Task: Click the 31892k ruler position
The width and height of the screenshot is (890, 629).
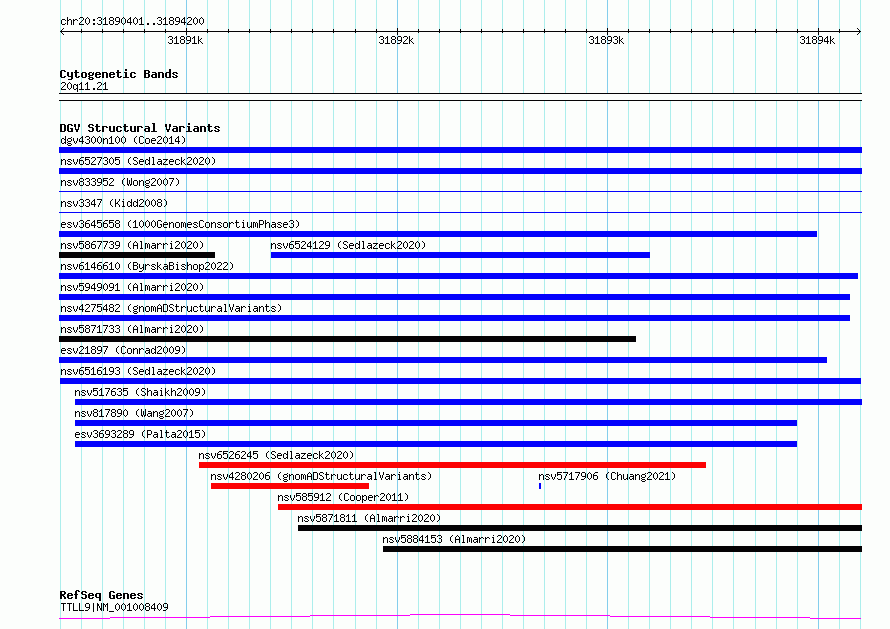Action: [396, 40]
